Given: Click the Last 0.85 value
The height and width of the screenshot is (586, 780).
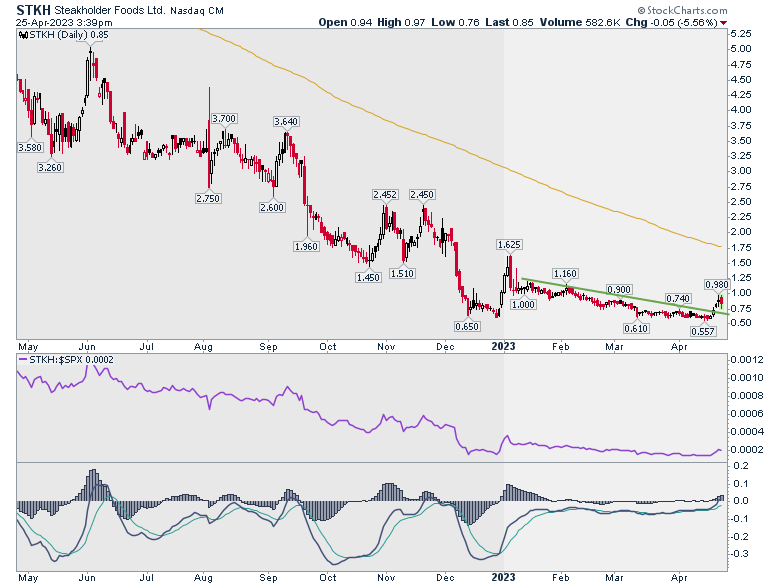Looking at the screenshot, I should point(509,22).
